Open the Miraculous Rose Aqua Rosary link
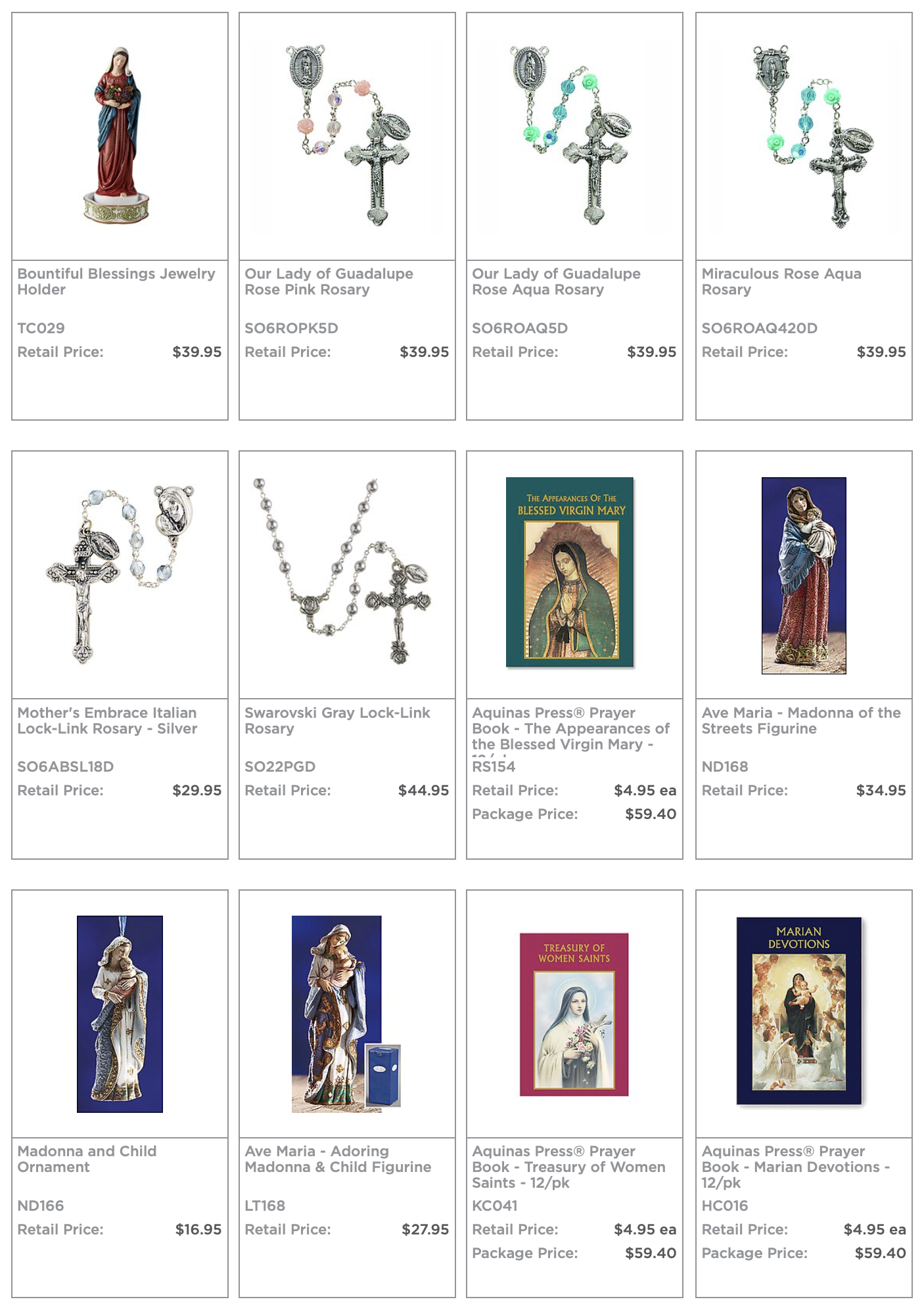This screenshot has width=924, height=1312. 781,281
